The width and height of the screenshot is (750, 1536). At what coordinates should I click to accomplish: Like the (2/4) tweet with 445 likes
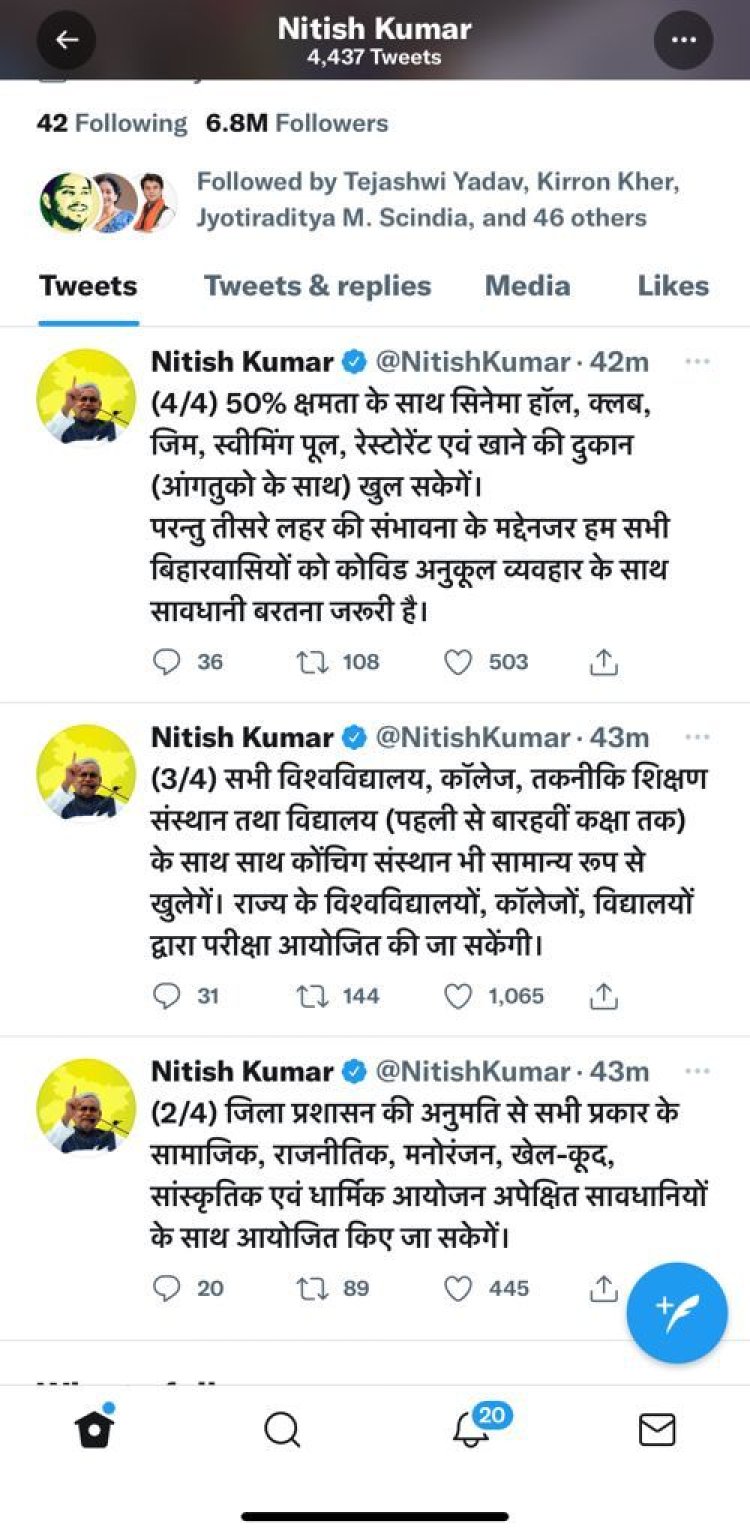coord(458,1289)
